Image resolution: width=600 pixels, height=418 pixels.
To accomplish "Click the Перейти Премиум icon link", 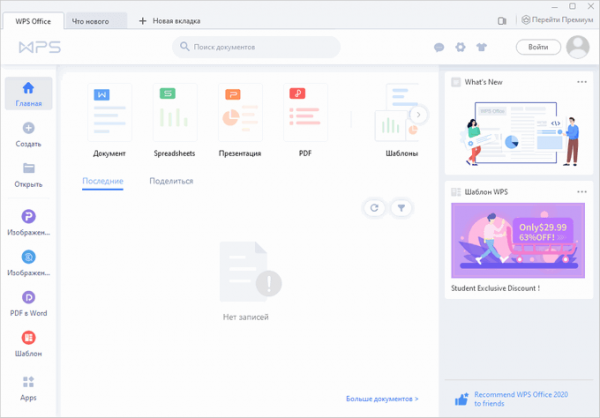I will pyautogui.click(x=557, y=20).
